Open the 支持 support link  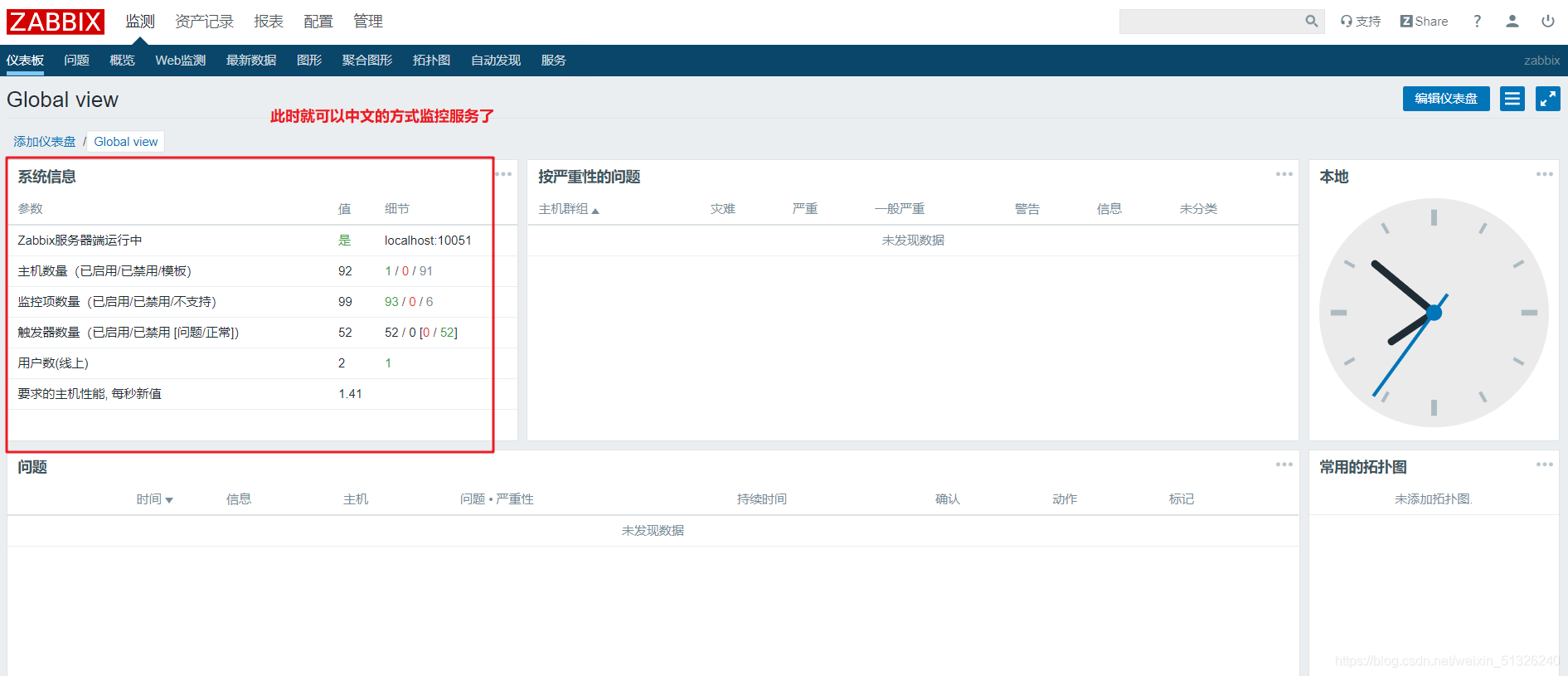[1361, 22]
